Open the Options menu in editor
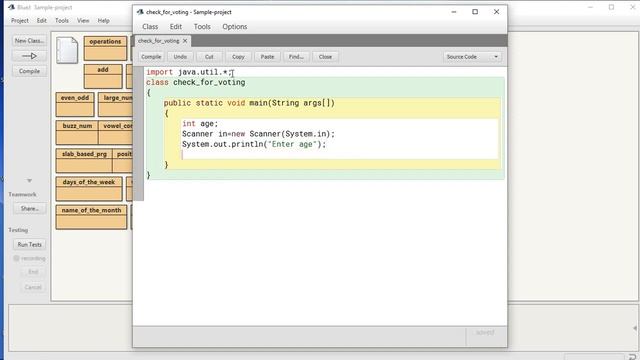Viewport: 640px width, 360px height. 234,27
